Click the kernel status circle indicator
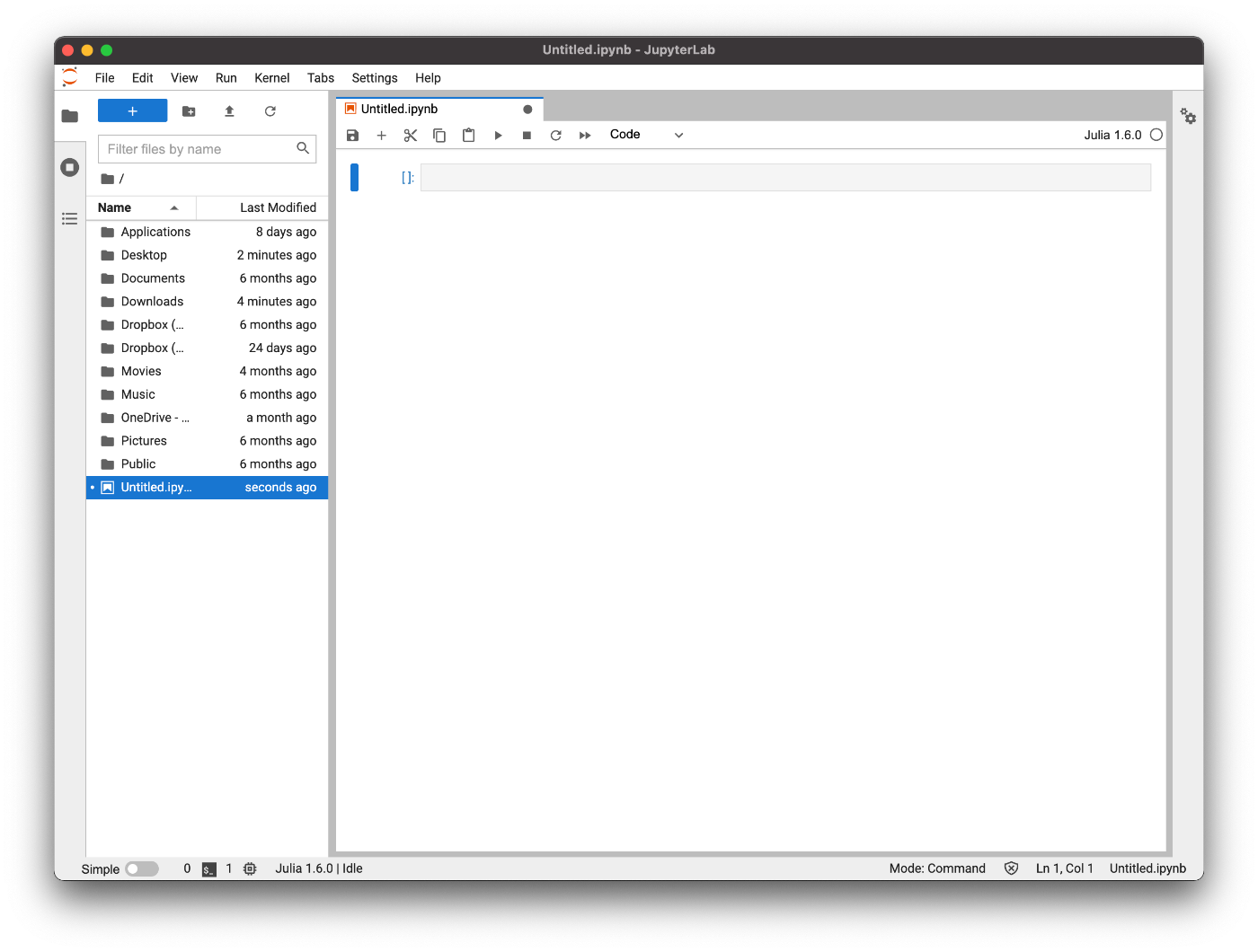Image resolution: width=1258 pixels, height=952 pixels. click(x=1156, y=135)
